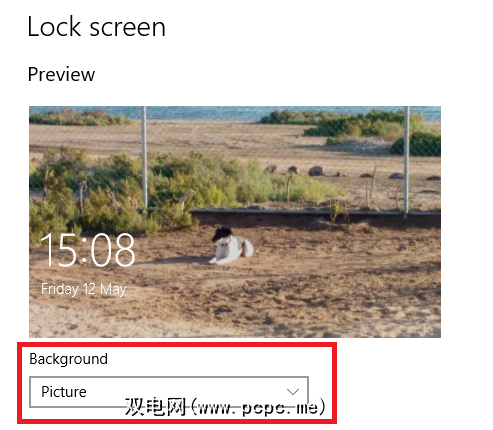Click the large green bush in preview
493x430 pixels.
click(110, 190)
